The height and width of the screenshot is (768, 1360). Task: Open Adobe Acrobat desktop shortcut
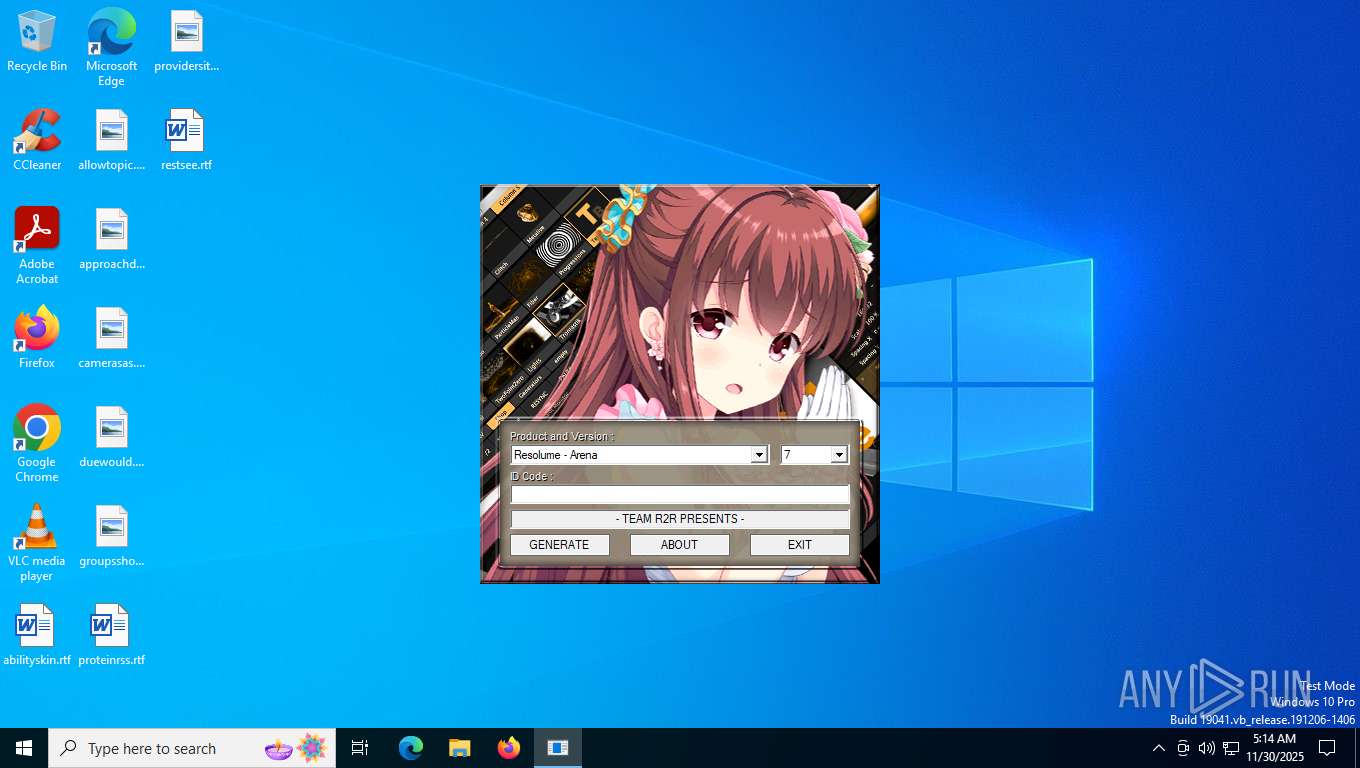[x=37, y=246]
